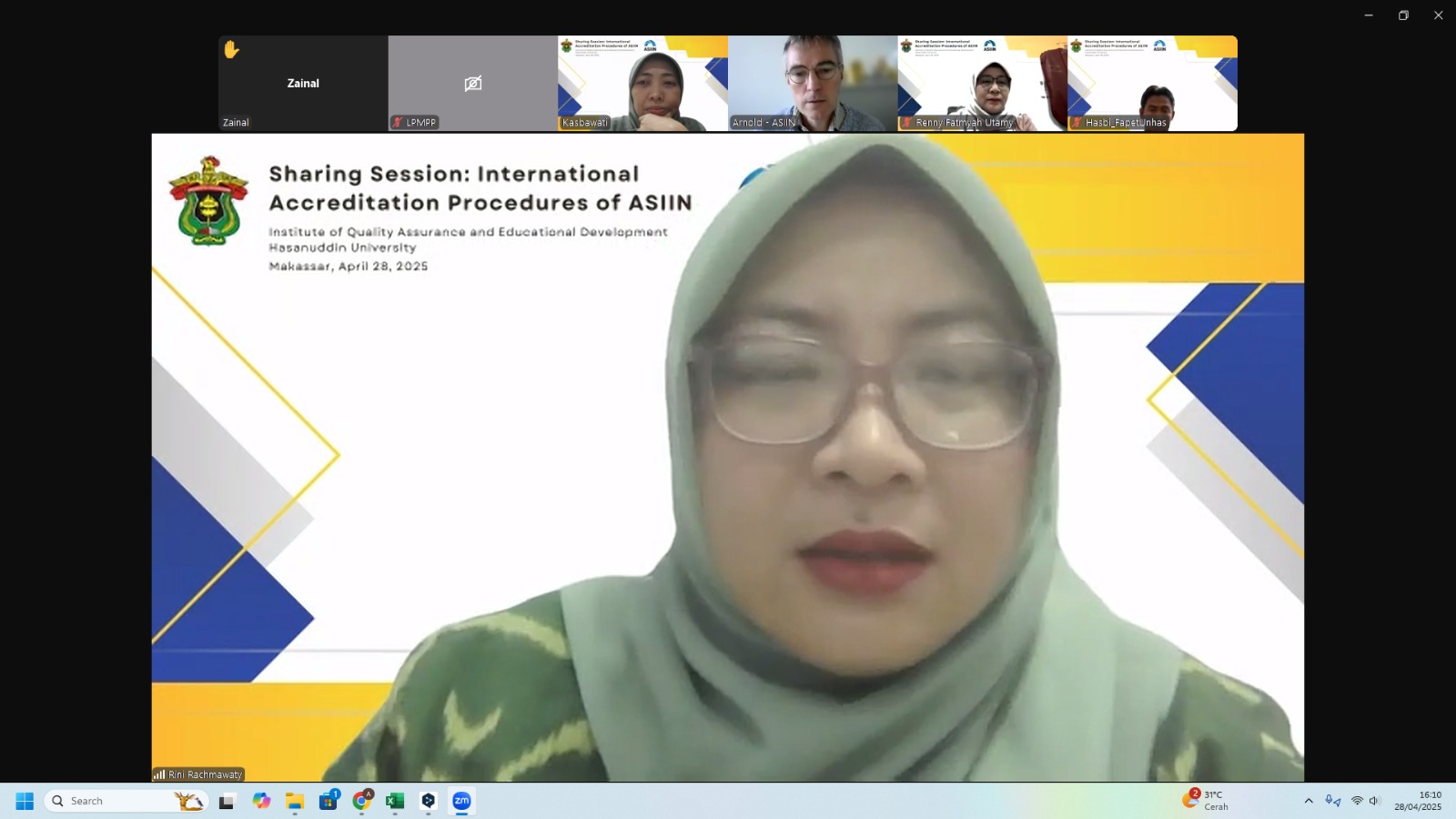The width and height of the screenshot is (1456, 819).
Task: Open Excel from the taskbar
Action: point(395,801)
